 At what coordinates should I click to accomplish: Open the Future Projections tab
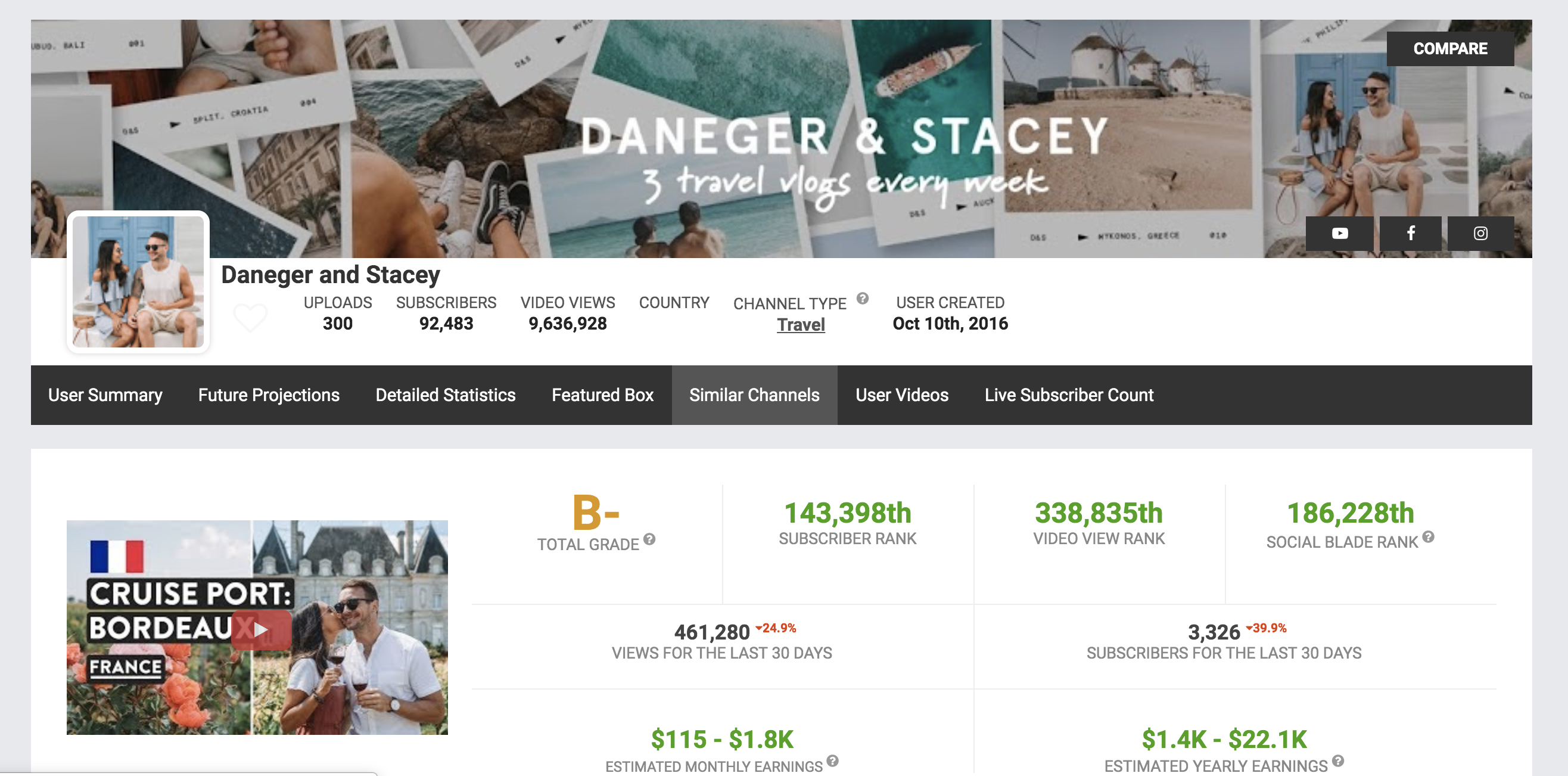[x=269, y=395]
